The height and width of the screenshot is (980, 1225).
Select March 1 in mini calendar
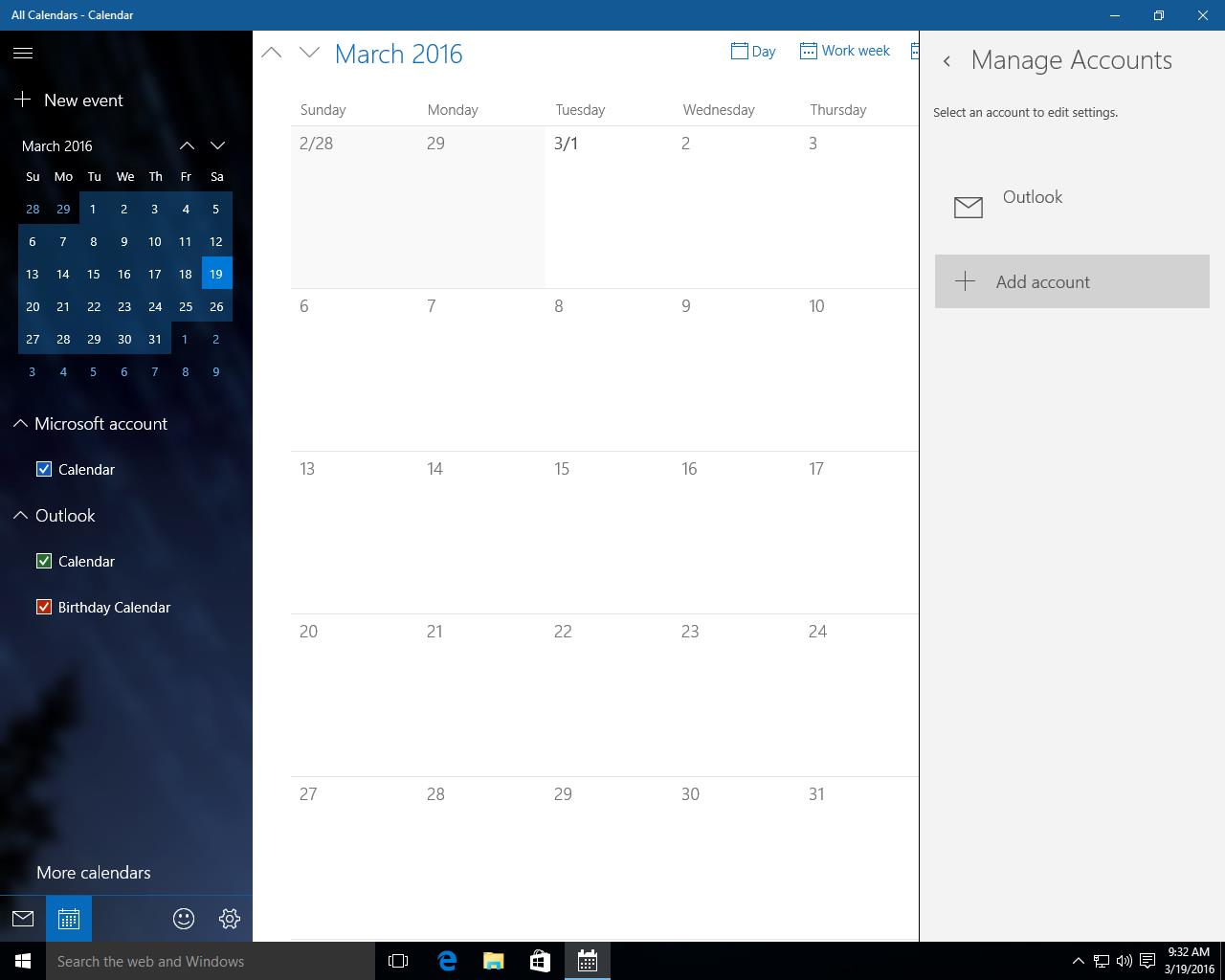(93, 209)
